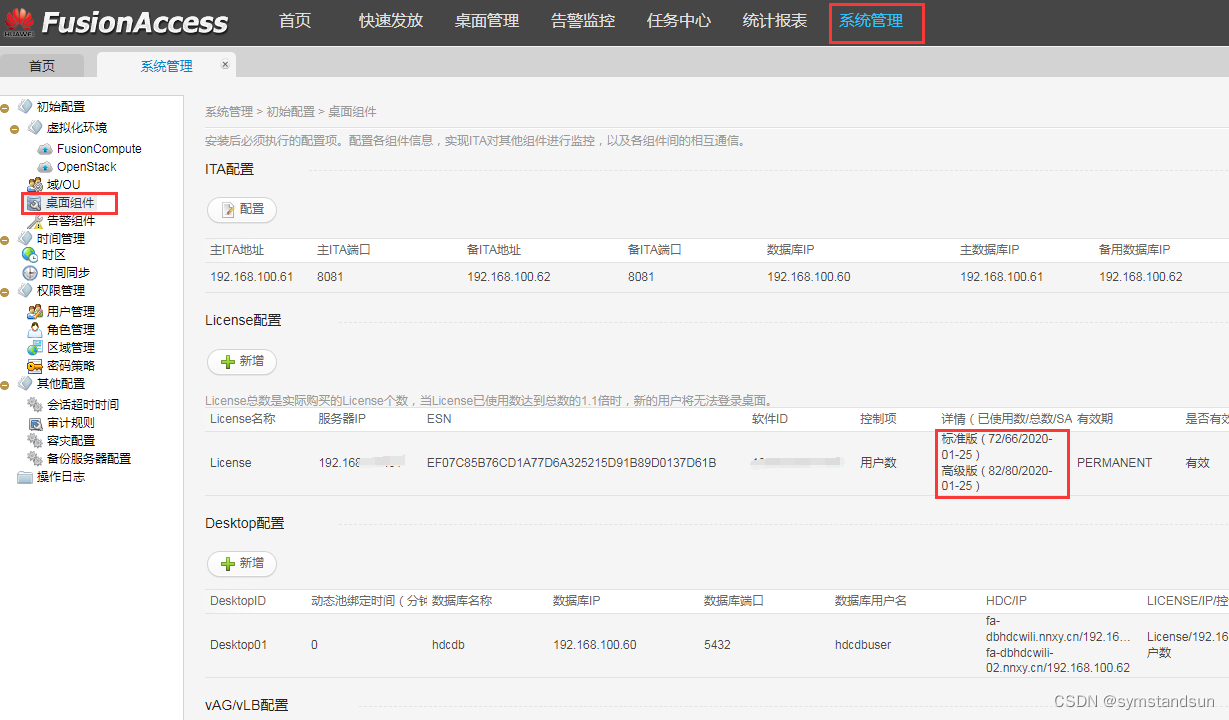Click the DesktopID column header

point(238,601)
